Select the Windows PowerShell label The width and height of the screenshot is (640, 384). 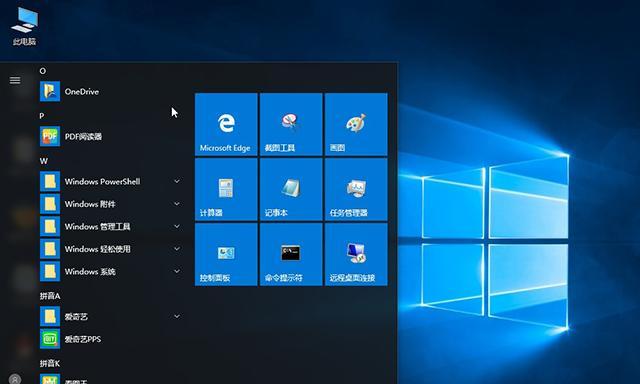click(102, 182)
